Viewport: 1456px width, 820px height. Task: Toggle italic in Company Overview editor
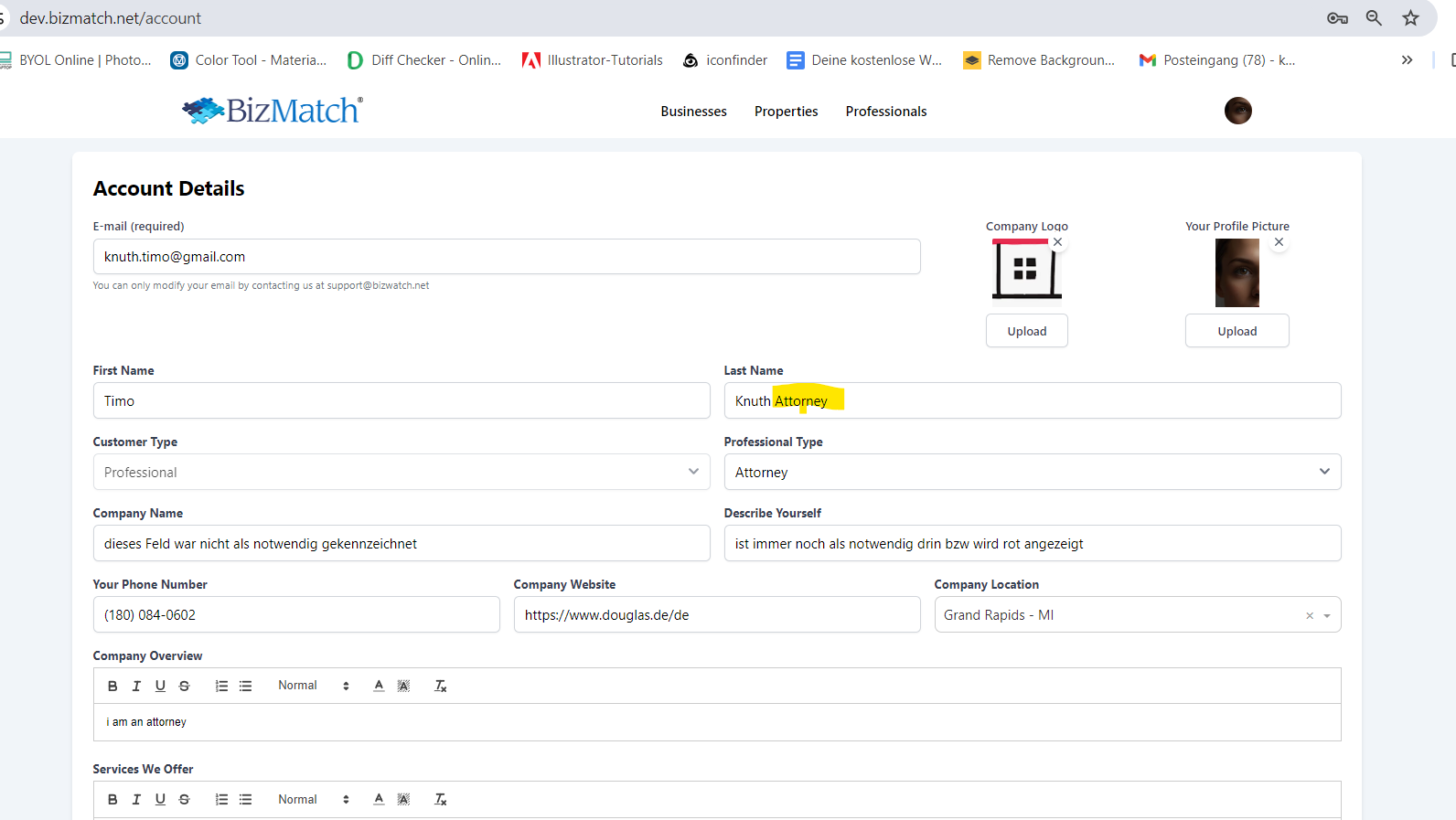click(136, 686)
